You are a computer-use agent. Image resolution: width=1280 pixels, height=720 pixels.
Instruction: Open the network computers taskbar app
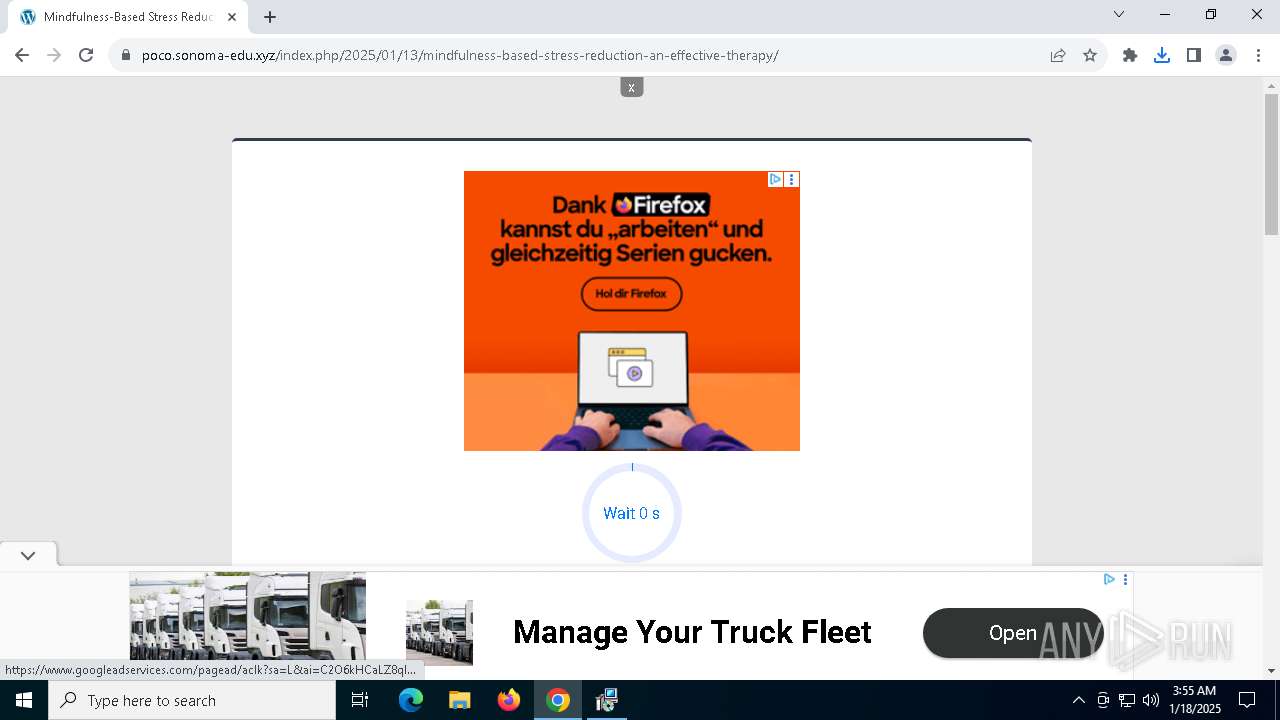[x=607, y=700]
